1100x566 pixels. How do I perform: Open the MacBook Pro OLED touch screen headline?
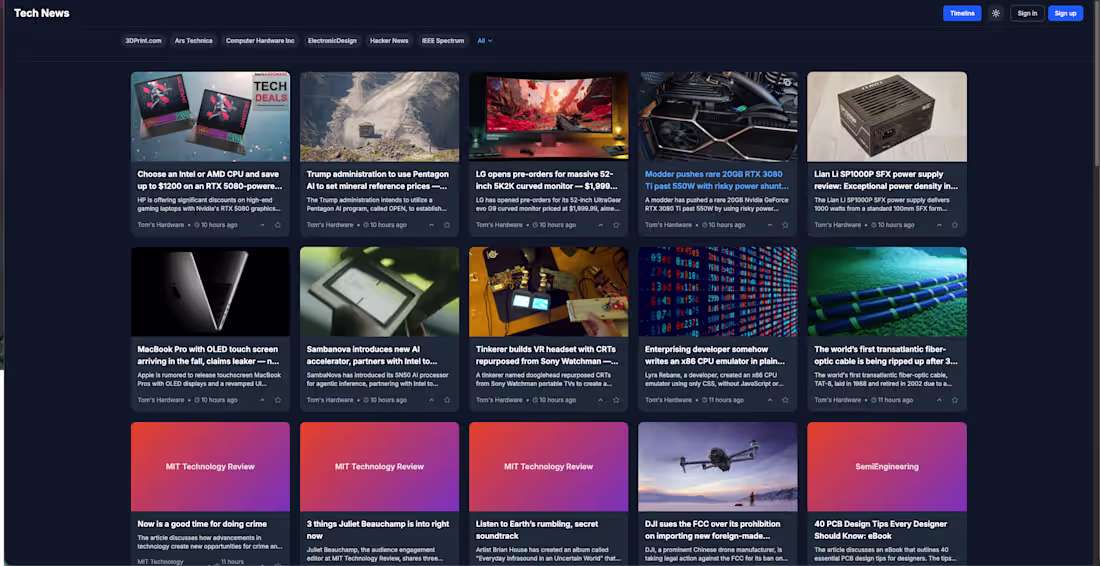(x=208, y=355)
